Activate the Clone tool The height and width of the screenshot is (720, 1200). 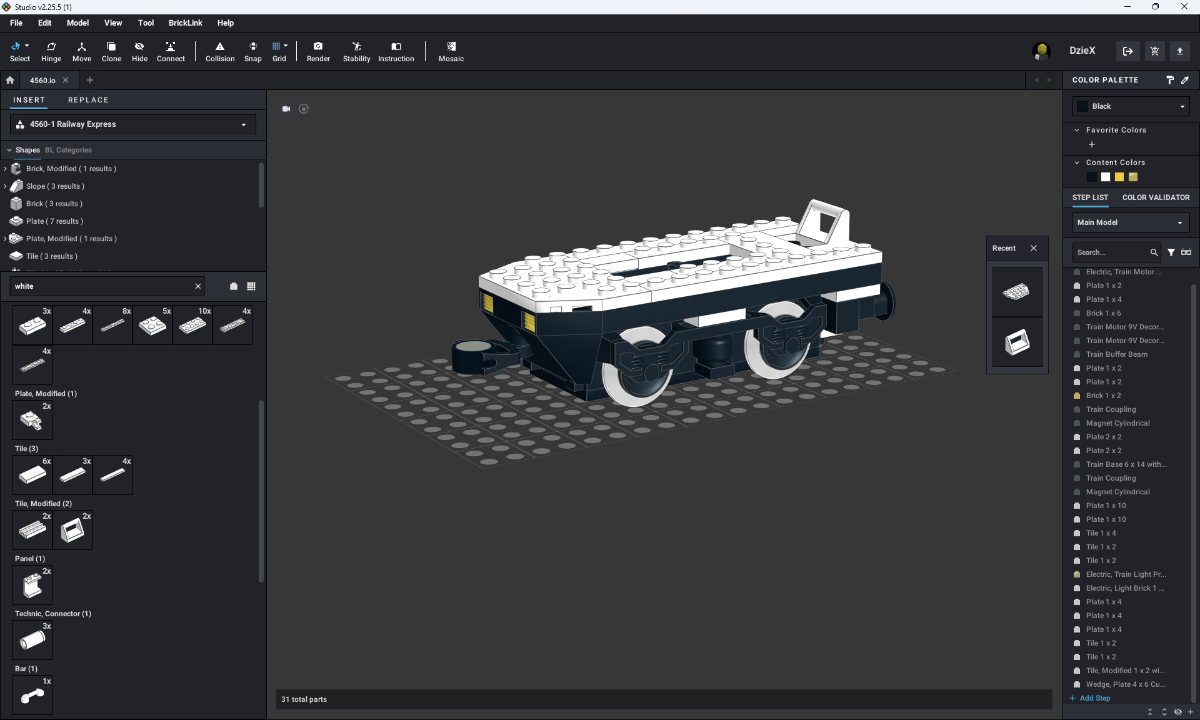111,51
